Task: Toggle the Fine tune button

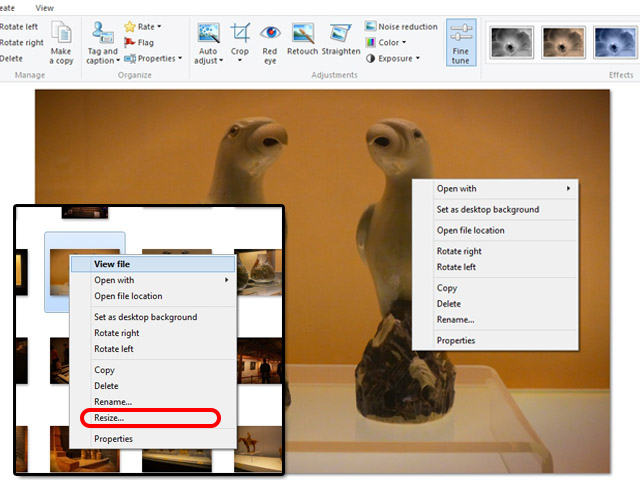Action: coord(460,42)
